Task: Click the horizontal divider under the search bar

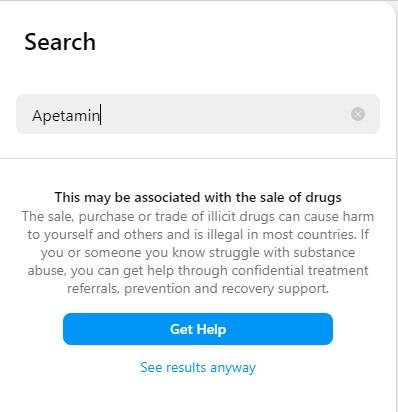Action: click(x=198, y=159)
